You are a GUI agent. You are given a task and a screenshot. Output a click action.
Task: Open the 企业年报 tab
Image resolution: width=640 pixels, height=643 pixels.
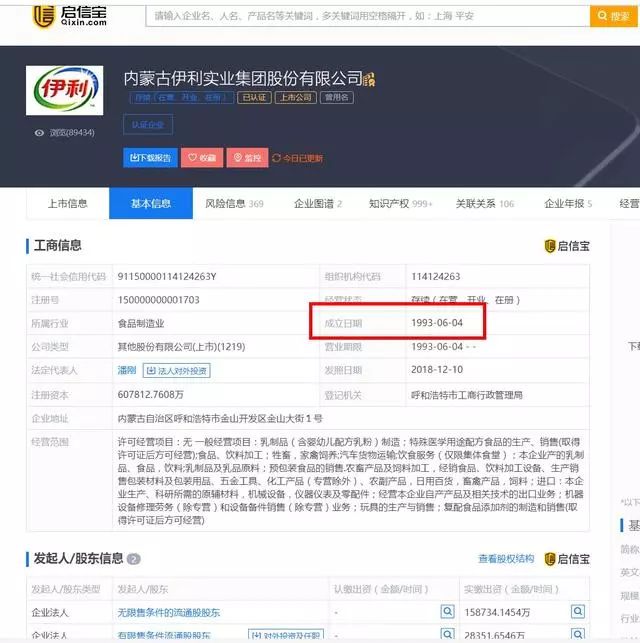pyautogui.click(x=568, y=203)
